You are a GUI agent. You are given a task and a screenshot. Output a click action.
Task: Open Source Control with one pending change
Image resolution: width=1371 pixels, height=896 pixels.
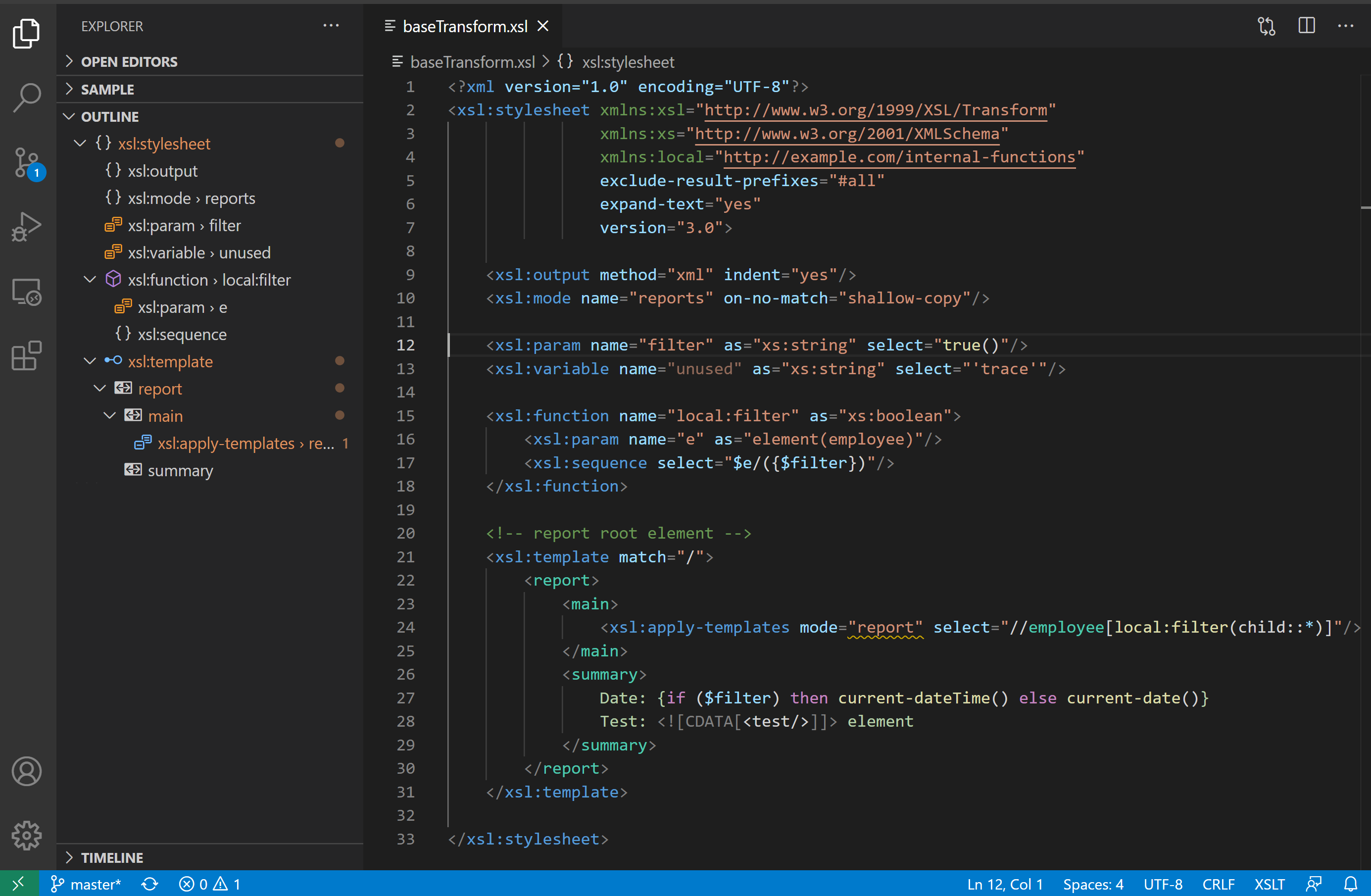27,163
